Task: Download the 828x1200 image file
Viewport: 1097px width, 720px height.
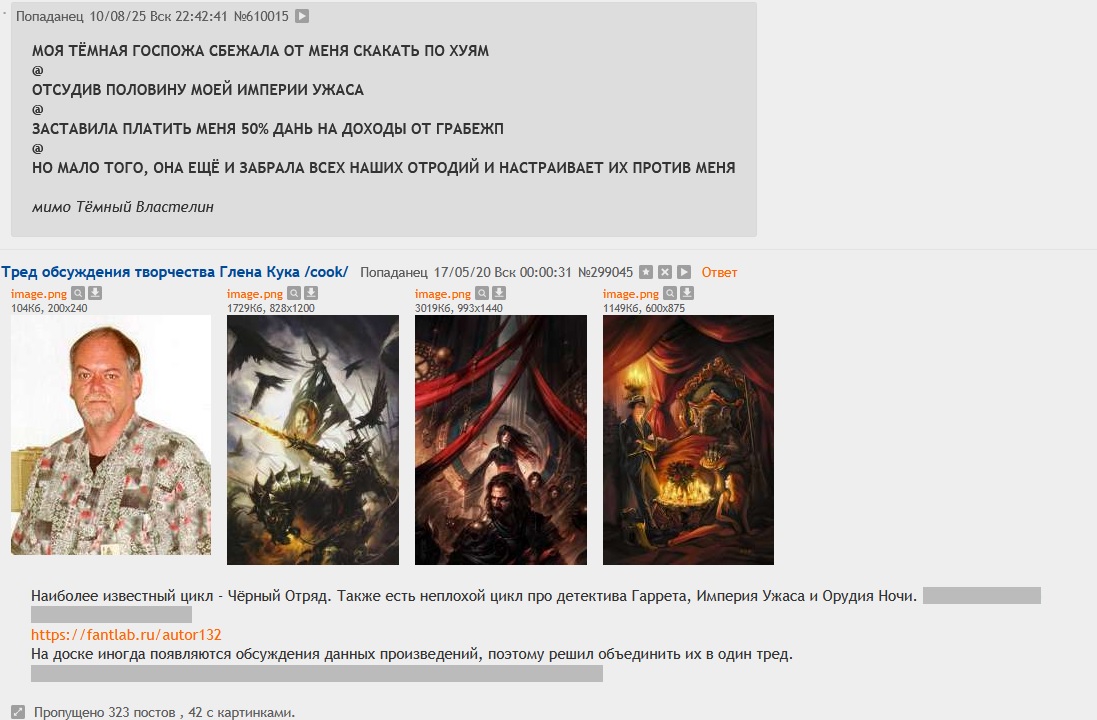Action: (x=311, y=293)
